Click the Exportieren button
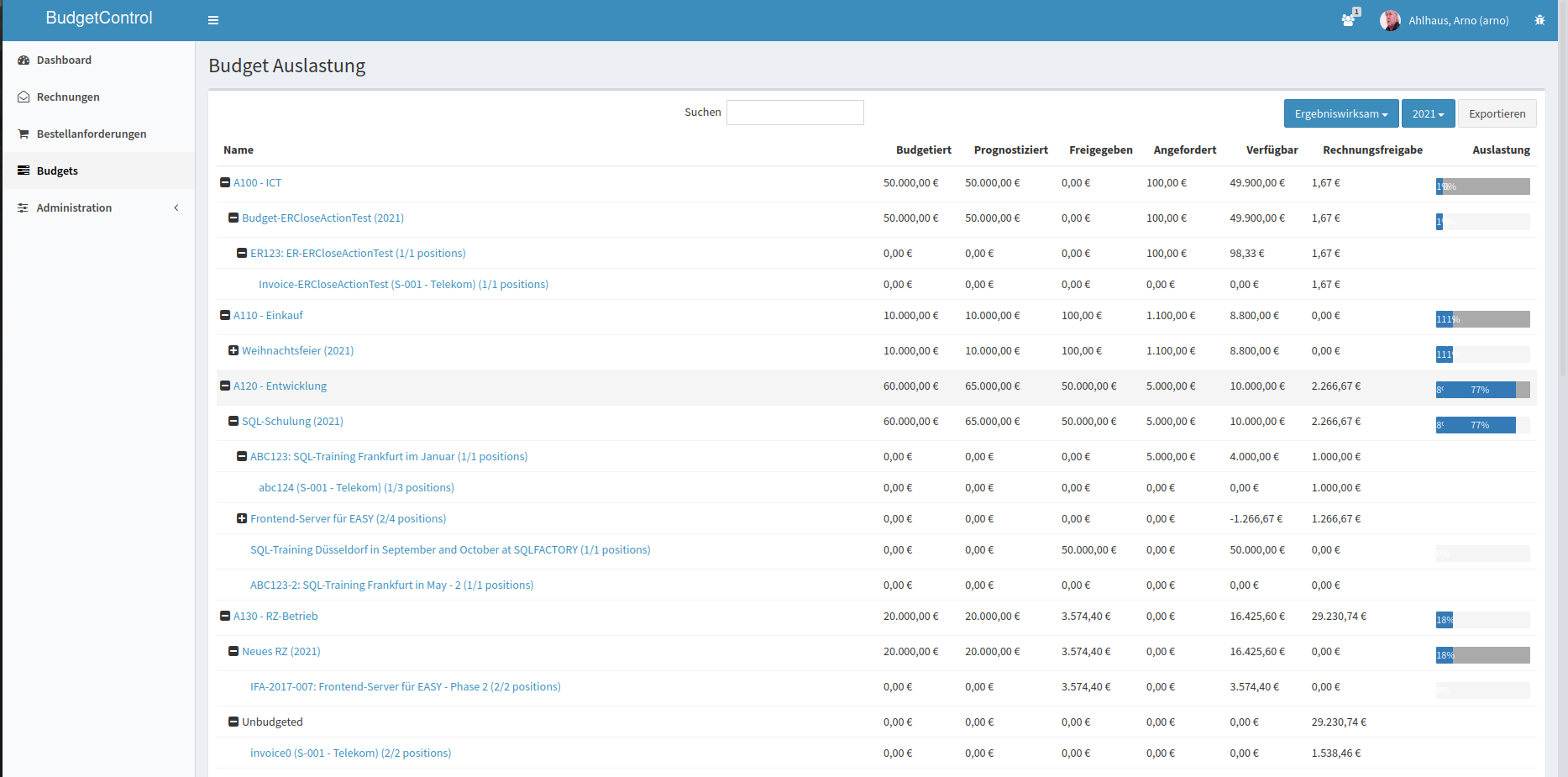The width and height of the screenshot is (1568, 777). [1497, 113]
